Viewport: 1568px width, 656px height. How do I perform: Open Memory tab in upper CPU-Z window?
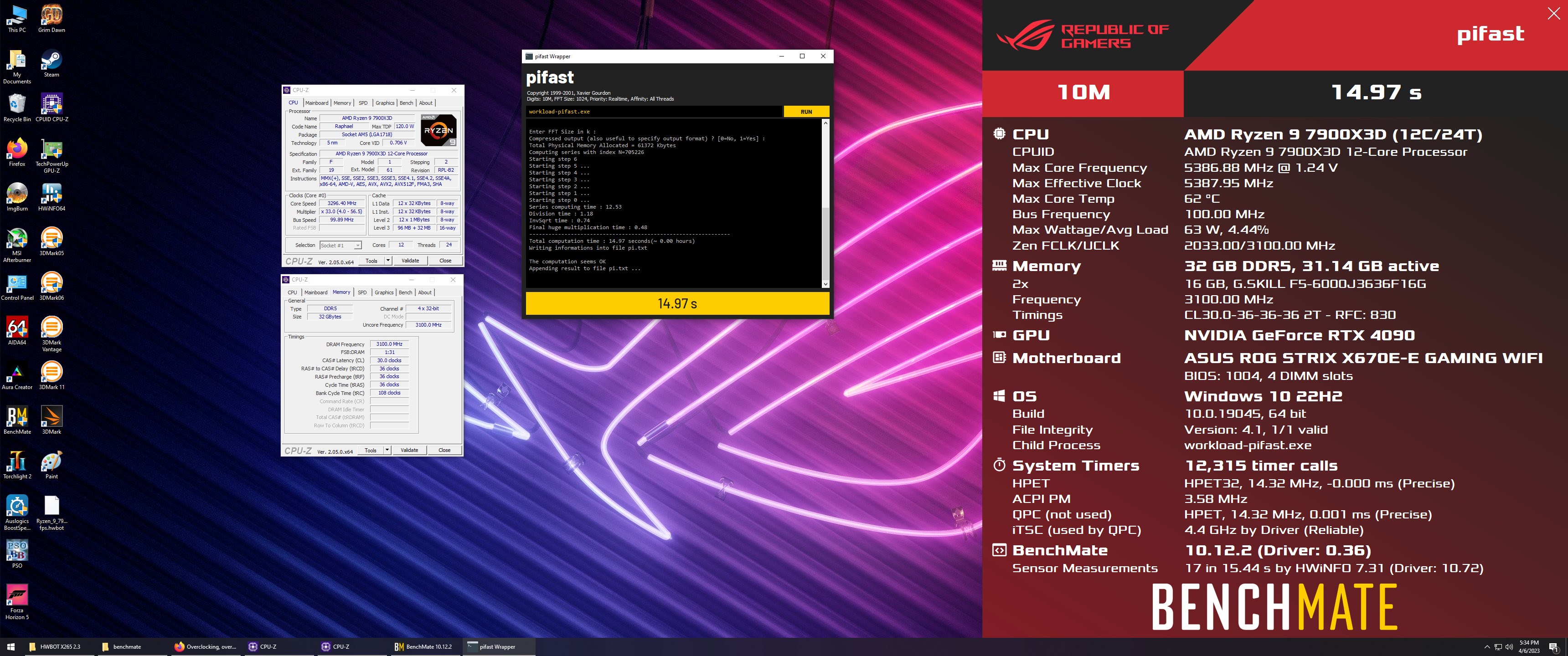coord(342,103)
